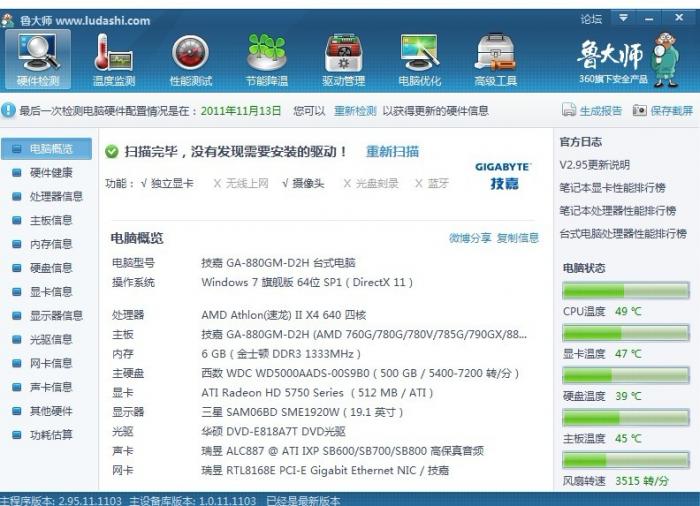700x506 pixels.
Task: Click the 蓝牙 feature indicator
Action: (432, 183)
